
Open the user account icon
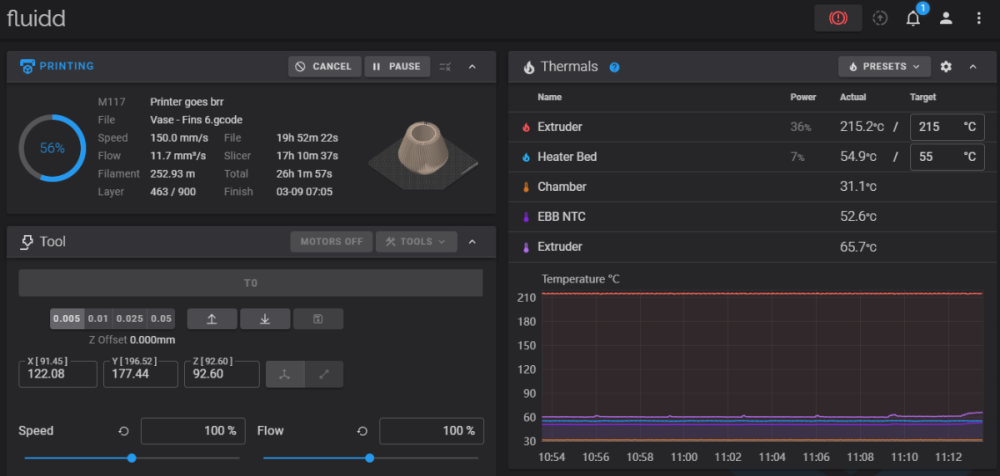point(946,19)
